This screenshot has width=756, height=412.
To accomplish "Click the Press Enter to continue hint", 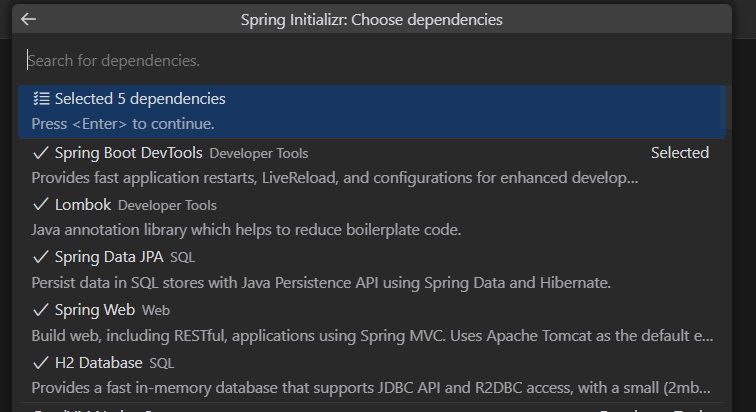I will 123,124.
